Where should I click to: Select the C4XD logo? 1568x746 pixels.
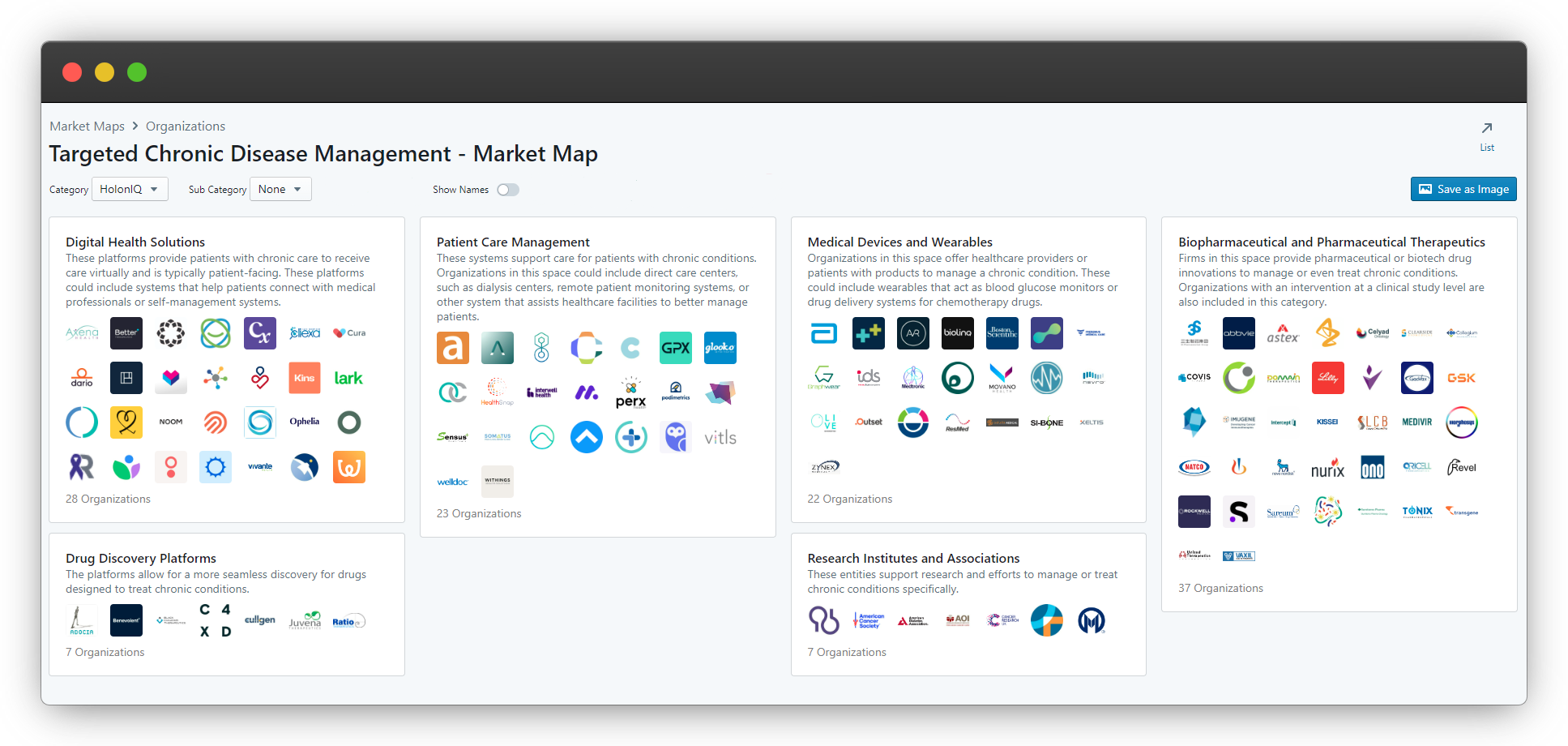coord(216,620)
